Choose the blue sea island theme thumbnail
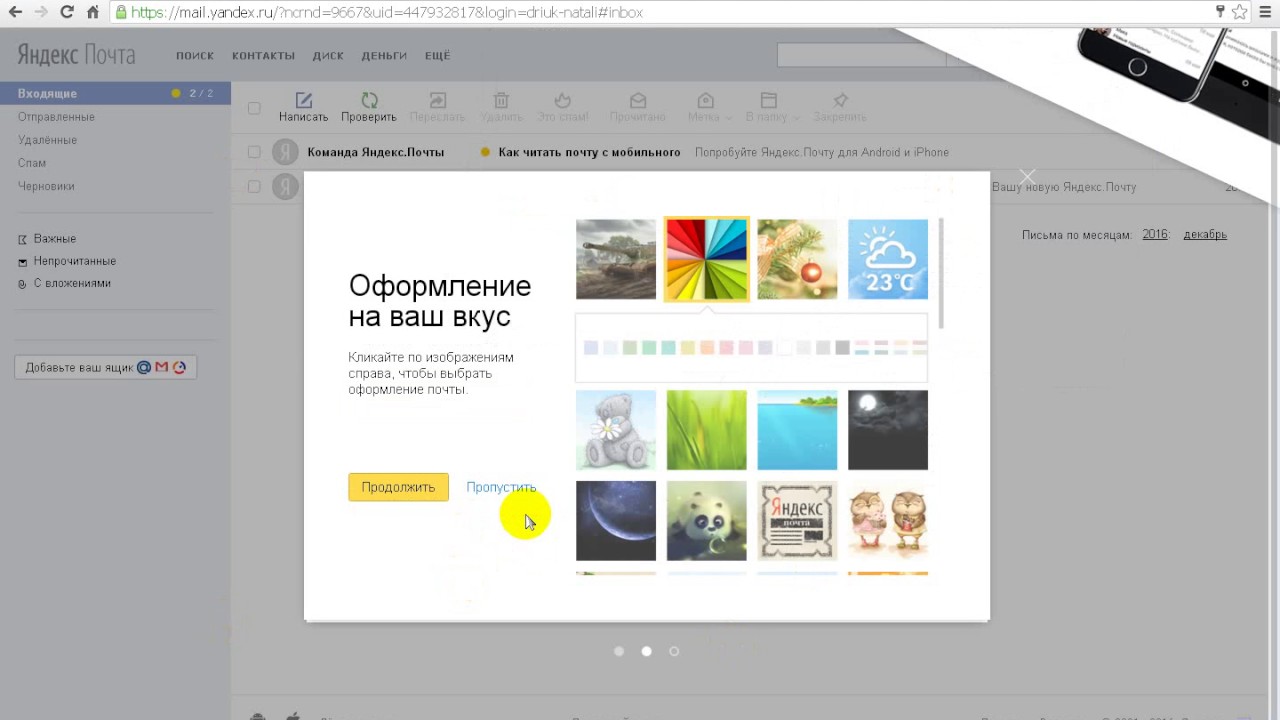 click(797, 430)
